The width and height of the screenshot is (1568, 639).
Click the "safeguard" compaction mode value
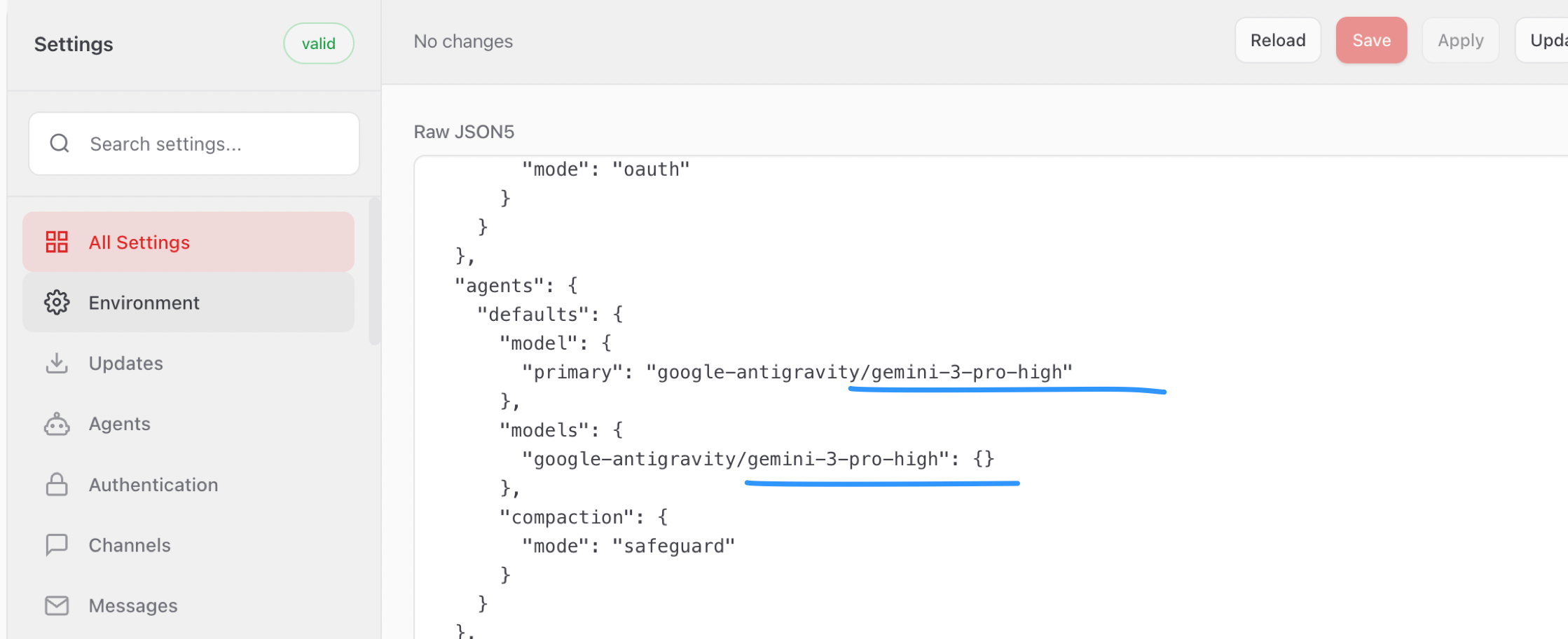(673, 546)
